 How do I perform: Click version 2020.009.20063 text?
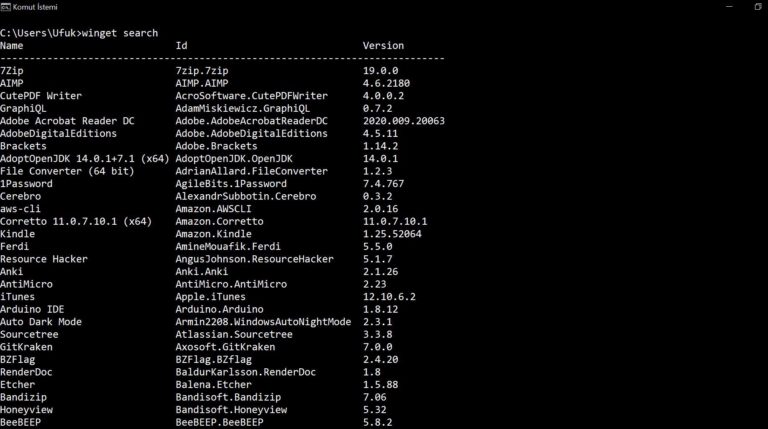coord(404,121)
